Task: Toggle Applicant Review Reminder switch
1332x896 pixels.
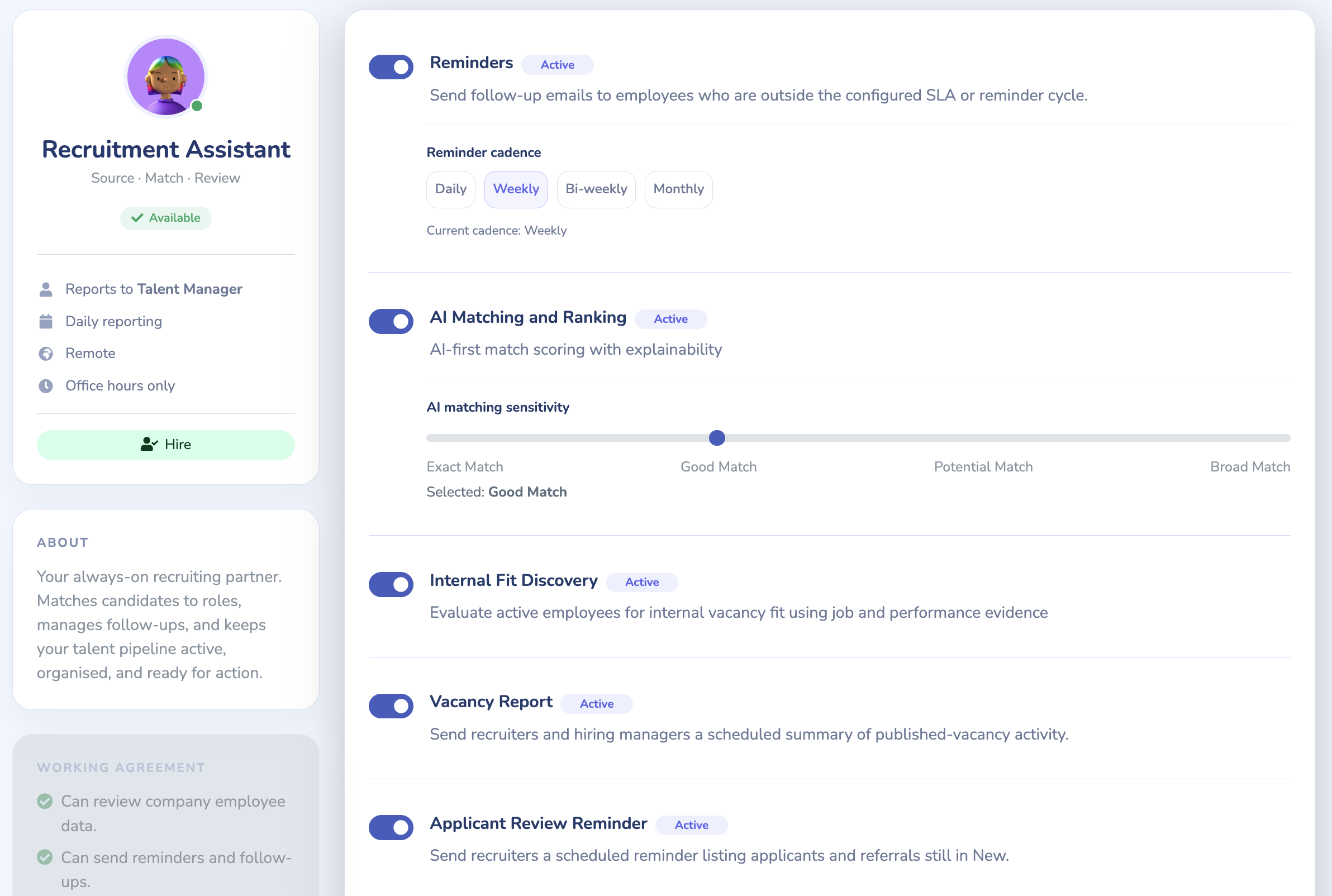Action: (391, 827)
